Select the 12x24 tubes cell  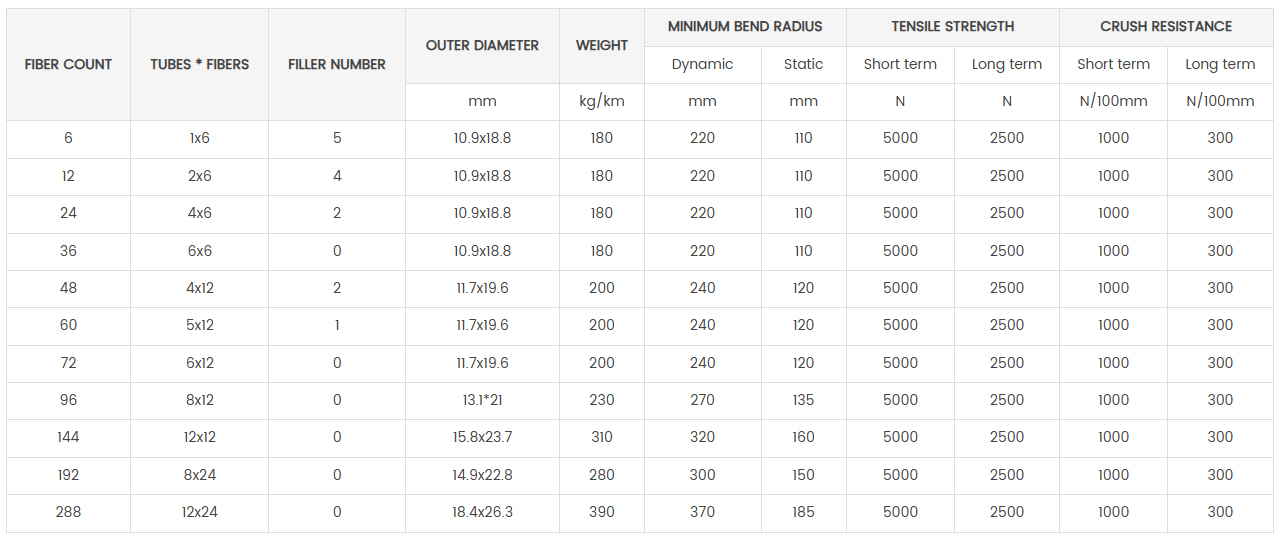pyautogui.click(x=200, y=513)
